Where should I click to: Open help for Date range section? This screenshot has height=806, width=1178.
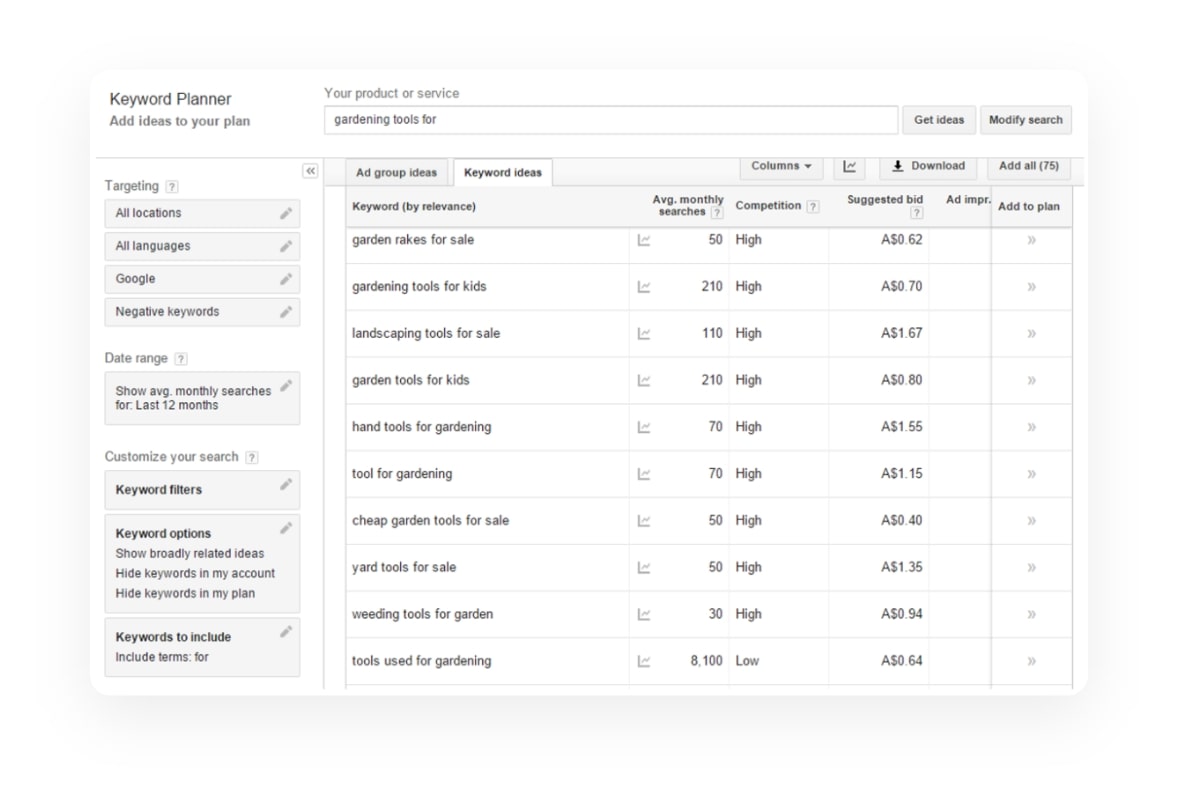(x=181, y=359)
